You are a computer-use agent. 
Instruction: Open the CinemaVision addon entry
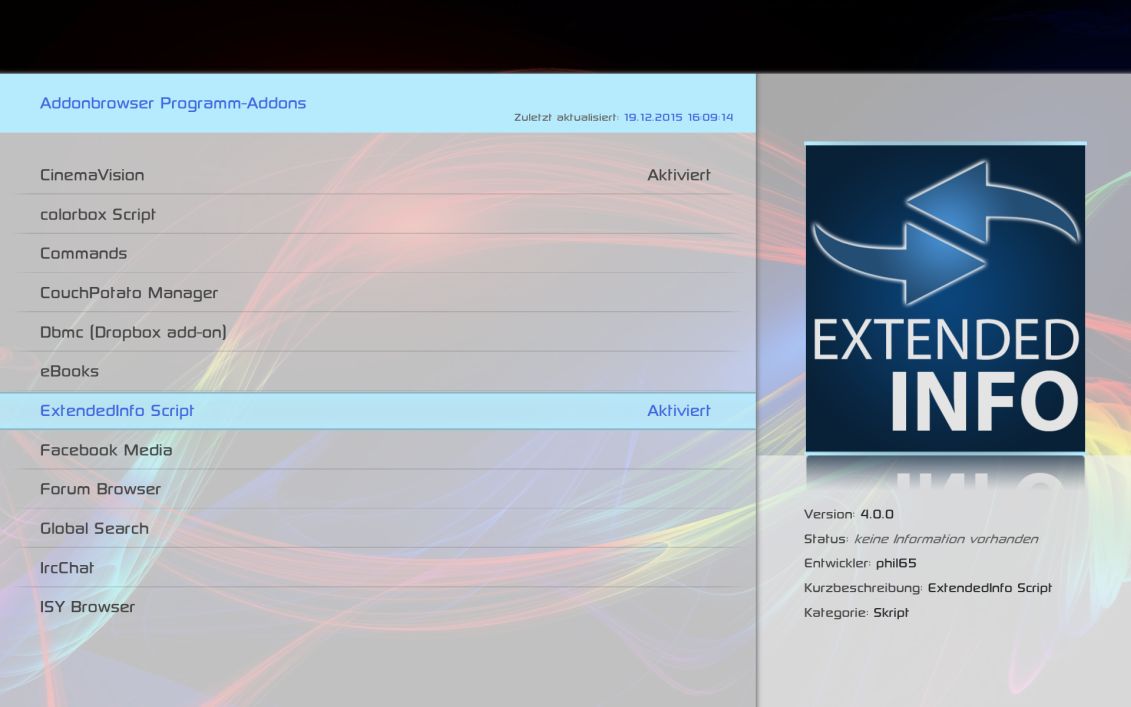pyautogui.click(x=377, y=175)
